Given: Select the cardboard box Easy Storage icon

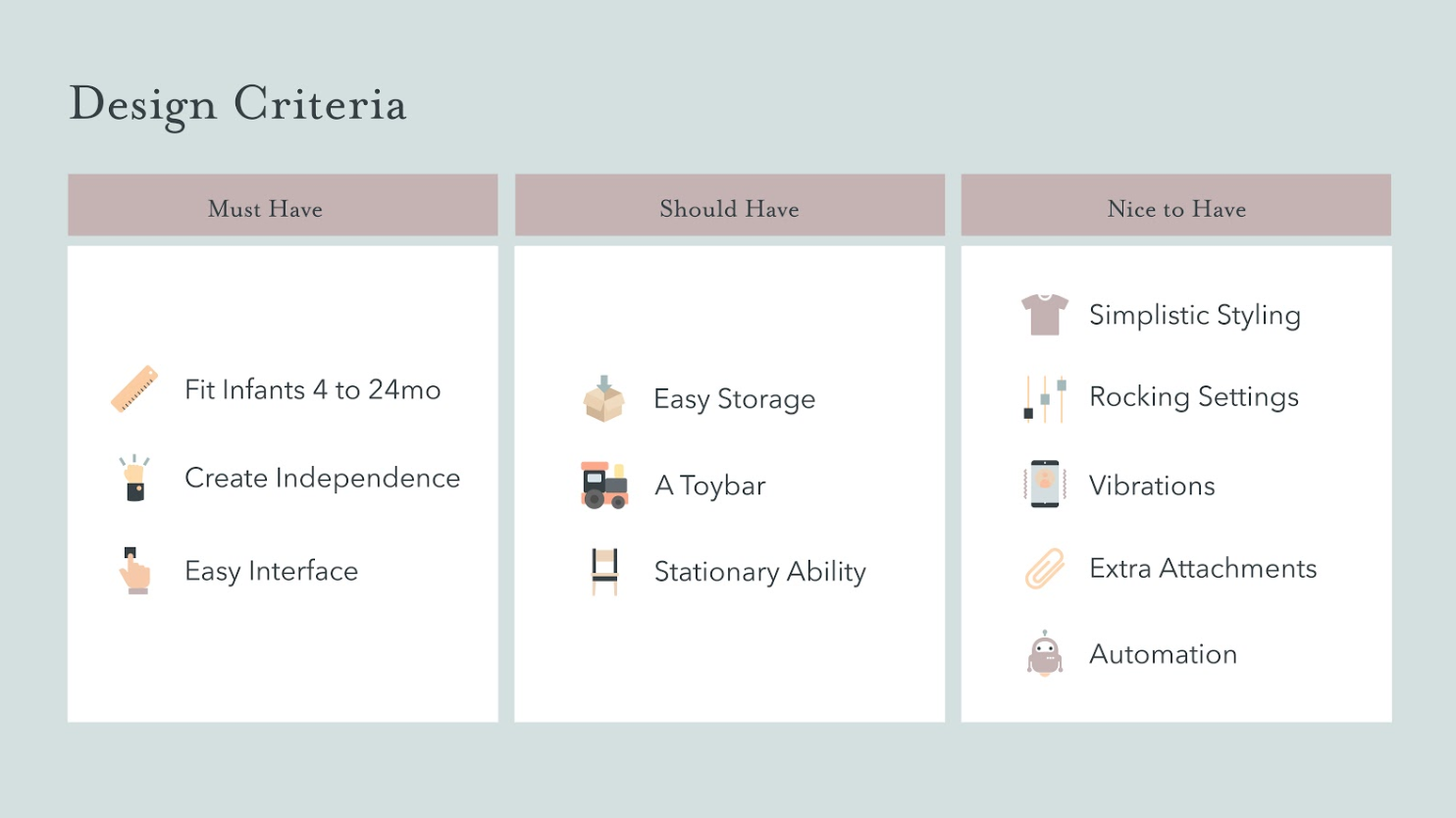Looking at the screenshot, I should point(603,398).
